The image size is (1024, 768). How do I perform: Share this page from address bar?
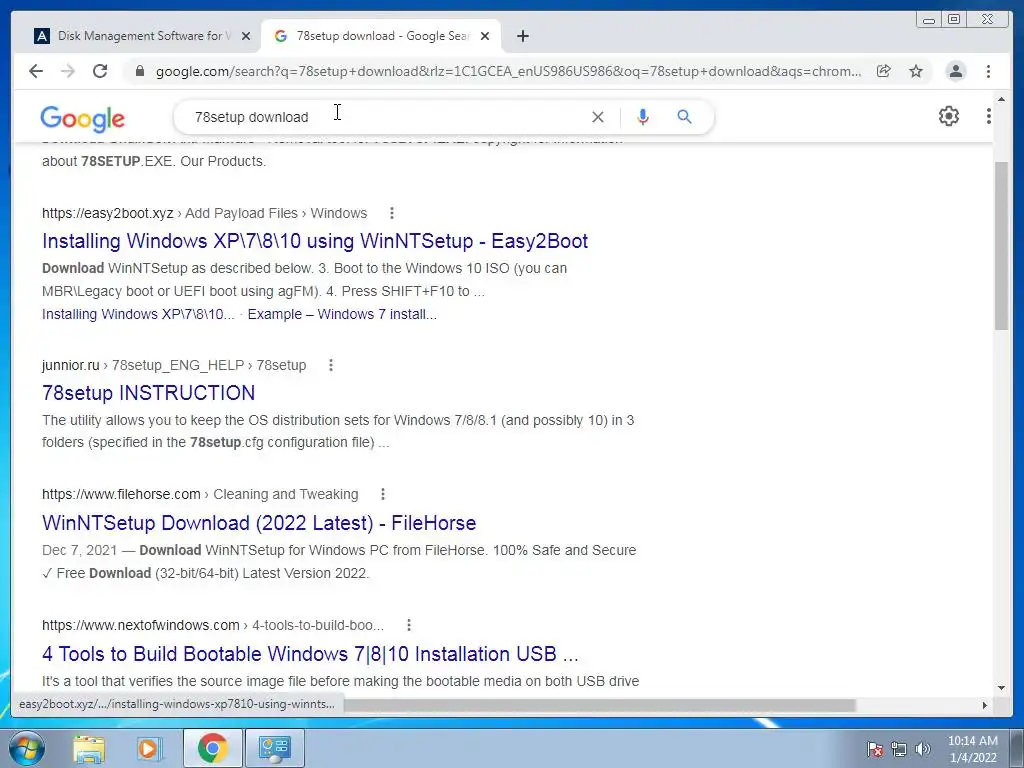(884, 71)
